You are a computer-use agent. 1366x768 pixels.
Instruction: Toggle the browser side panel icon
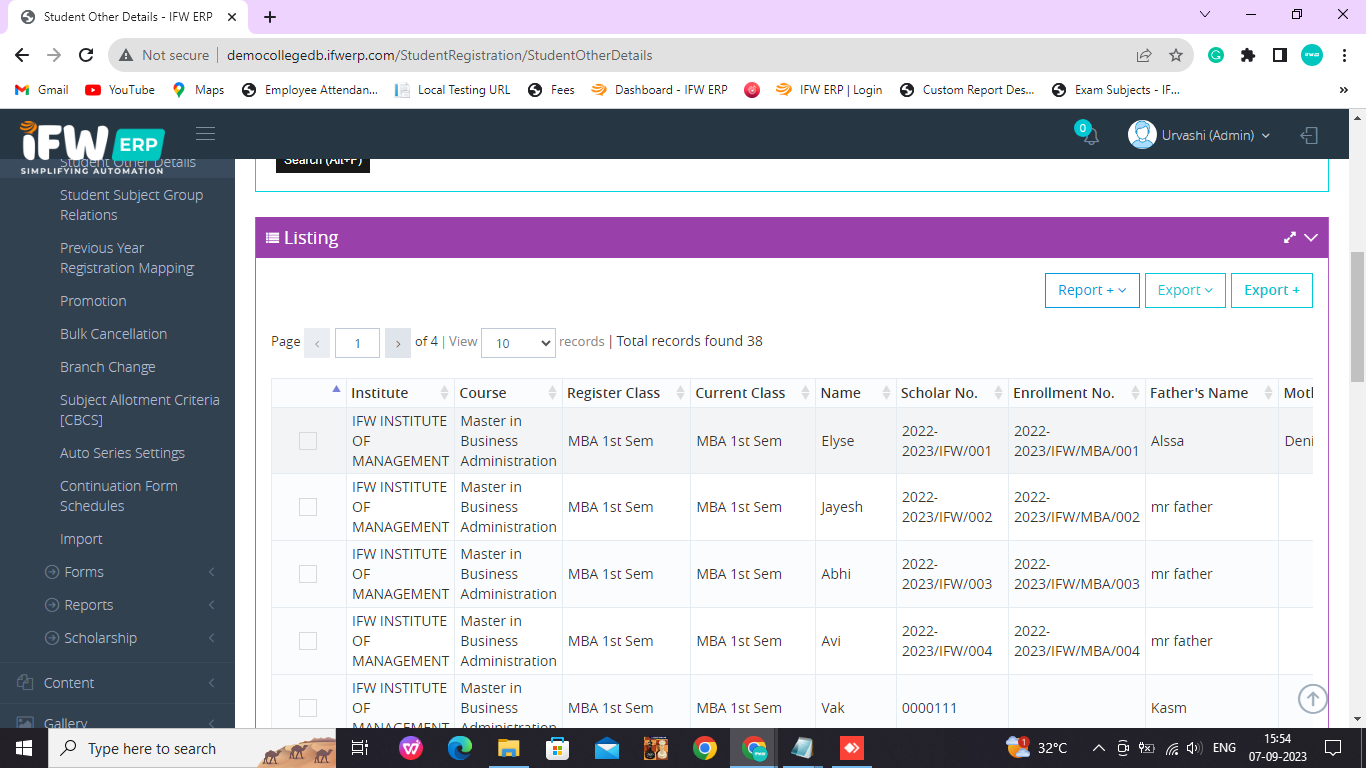[x=1279, y=55]
